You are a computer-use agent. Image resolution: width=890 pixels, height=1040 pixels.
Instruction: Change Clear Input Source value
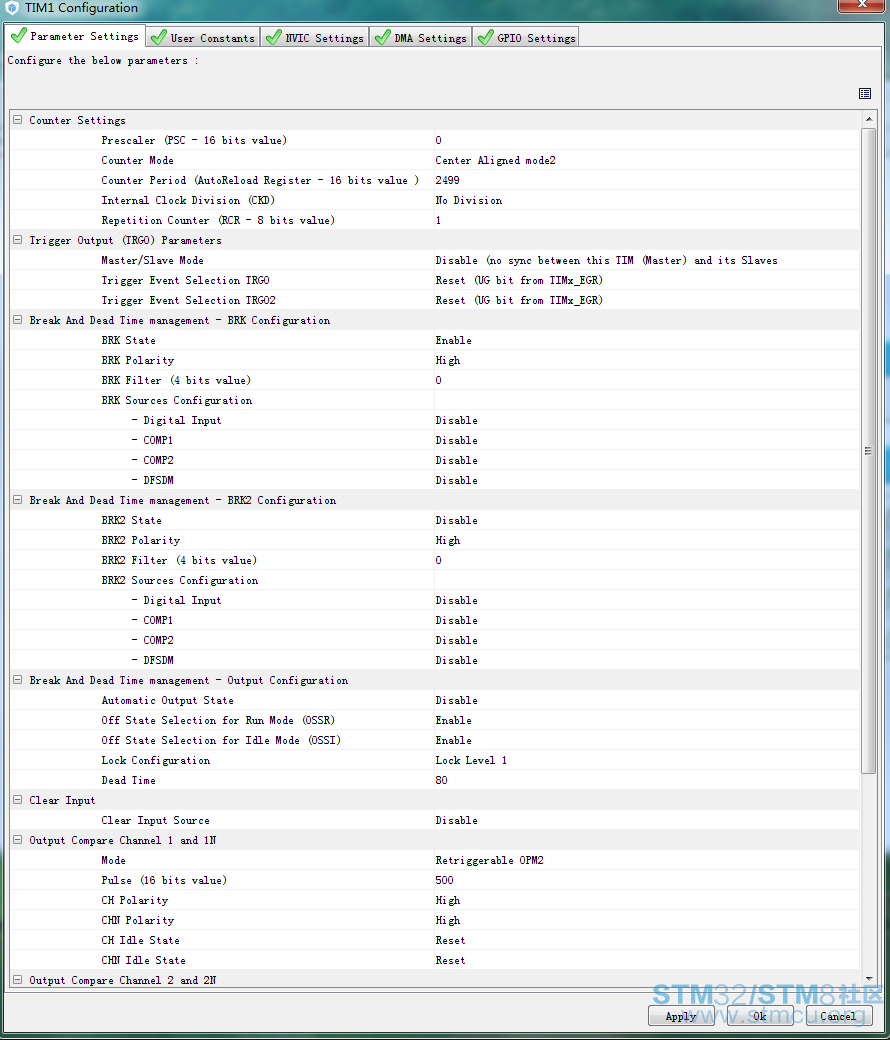[647, 820]
